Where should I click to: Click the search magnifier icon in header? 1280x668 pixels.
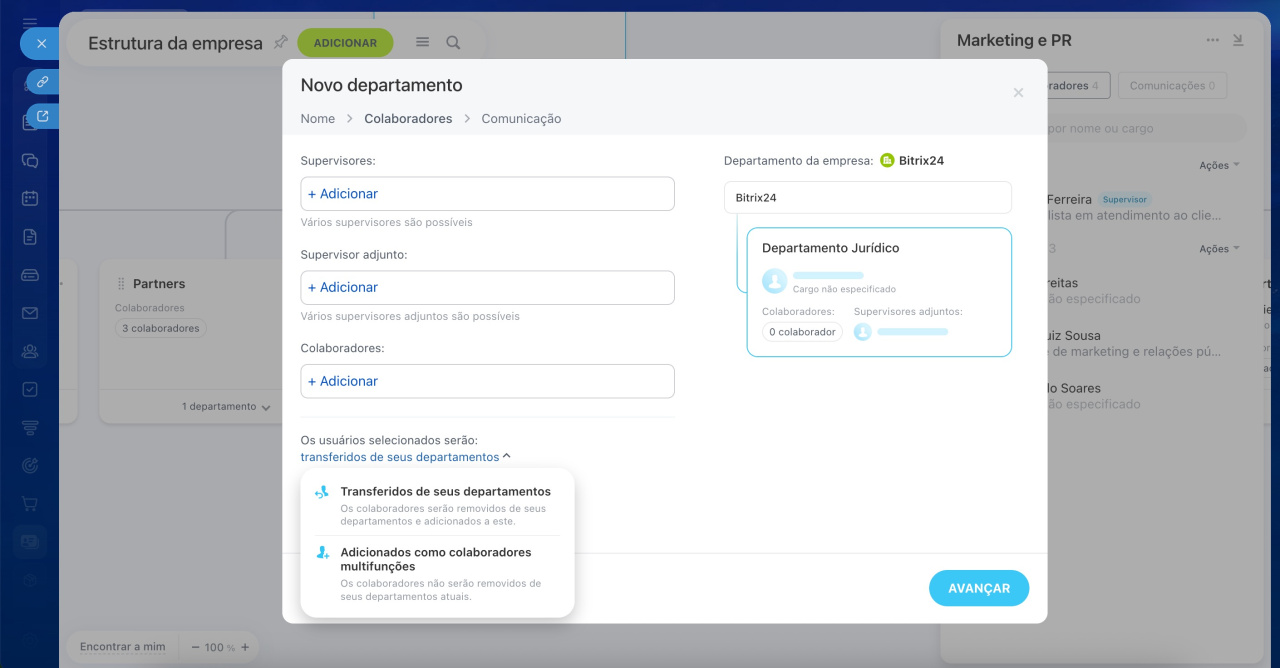click(x=453, y=43)
